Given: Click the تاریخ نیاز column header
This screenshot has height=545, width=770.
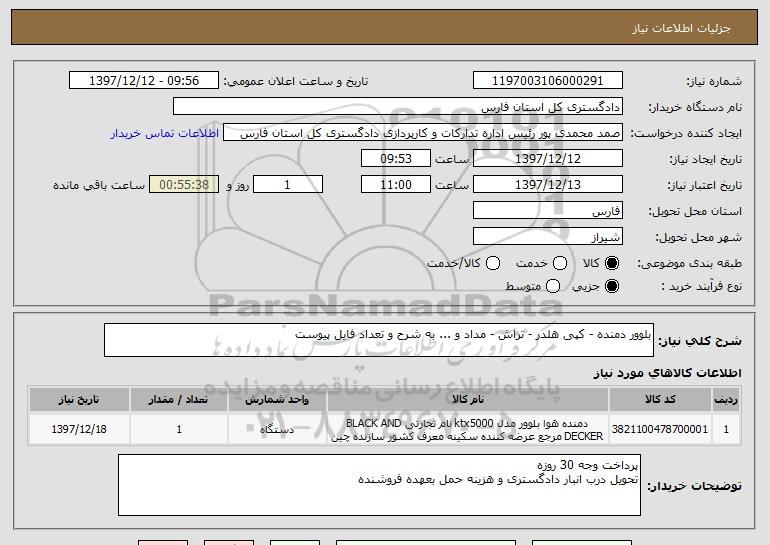Looking at the screenshot, I should point(79,399).
